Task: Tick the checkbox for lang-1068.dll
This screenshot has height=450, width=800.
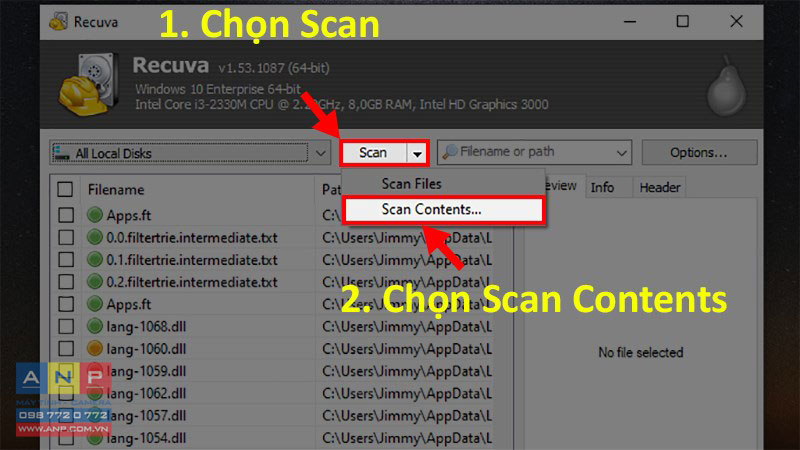Action: (x=66, y=326)
